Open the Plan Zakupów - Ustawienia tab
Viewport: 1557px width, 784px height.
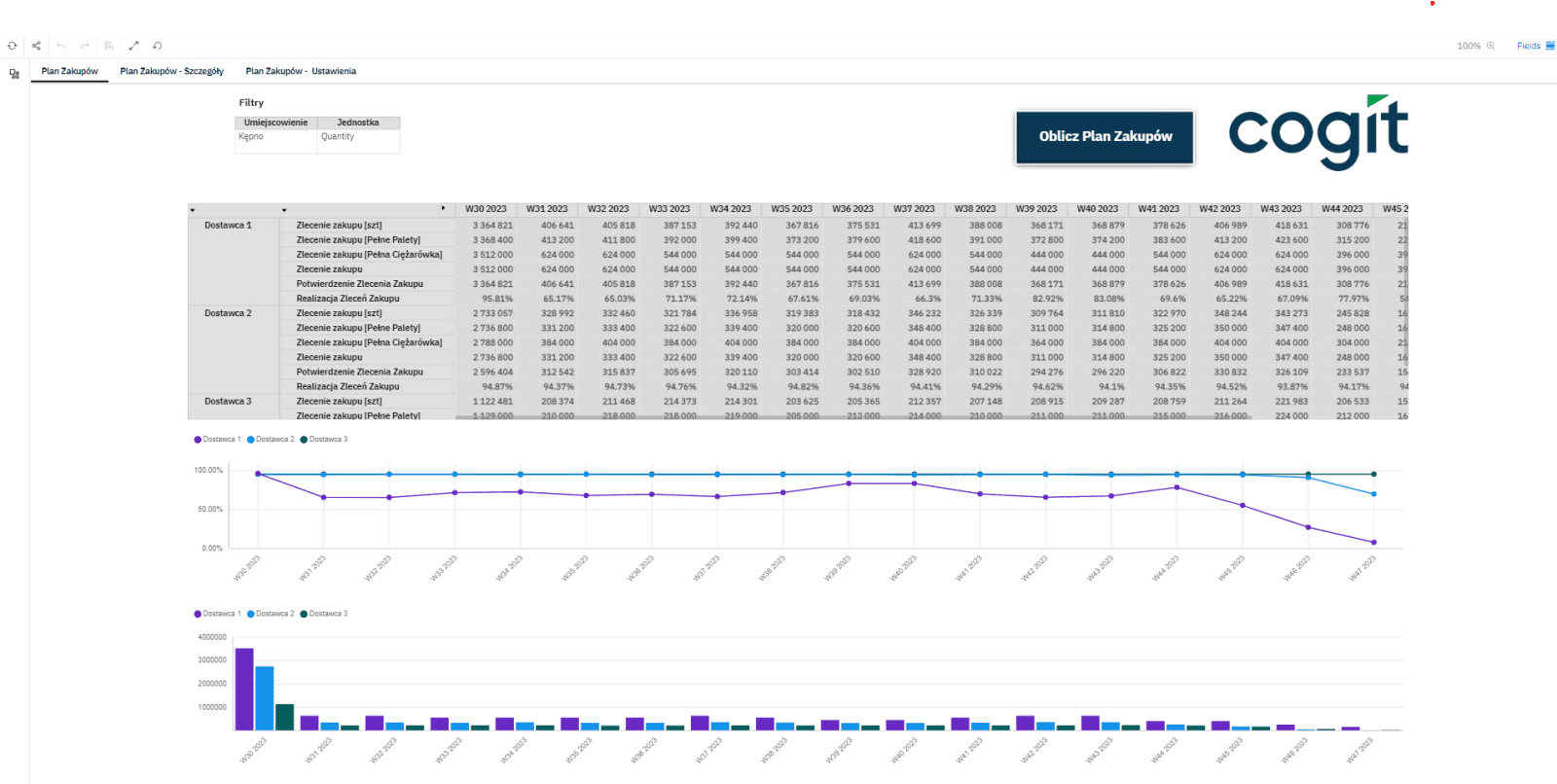pos(301,71)
